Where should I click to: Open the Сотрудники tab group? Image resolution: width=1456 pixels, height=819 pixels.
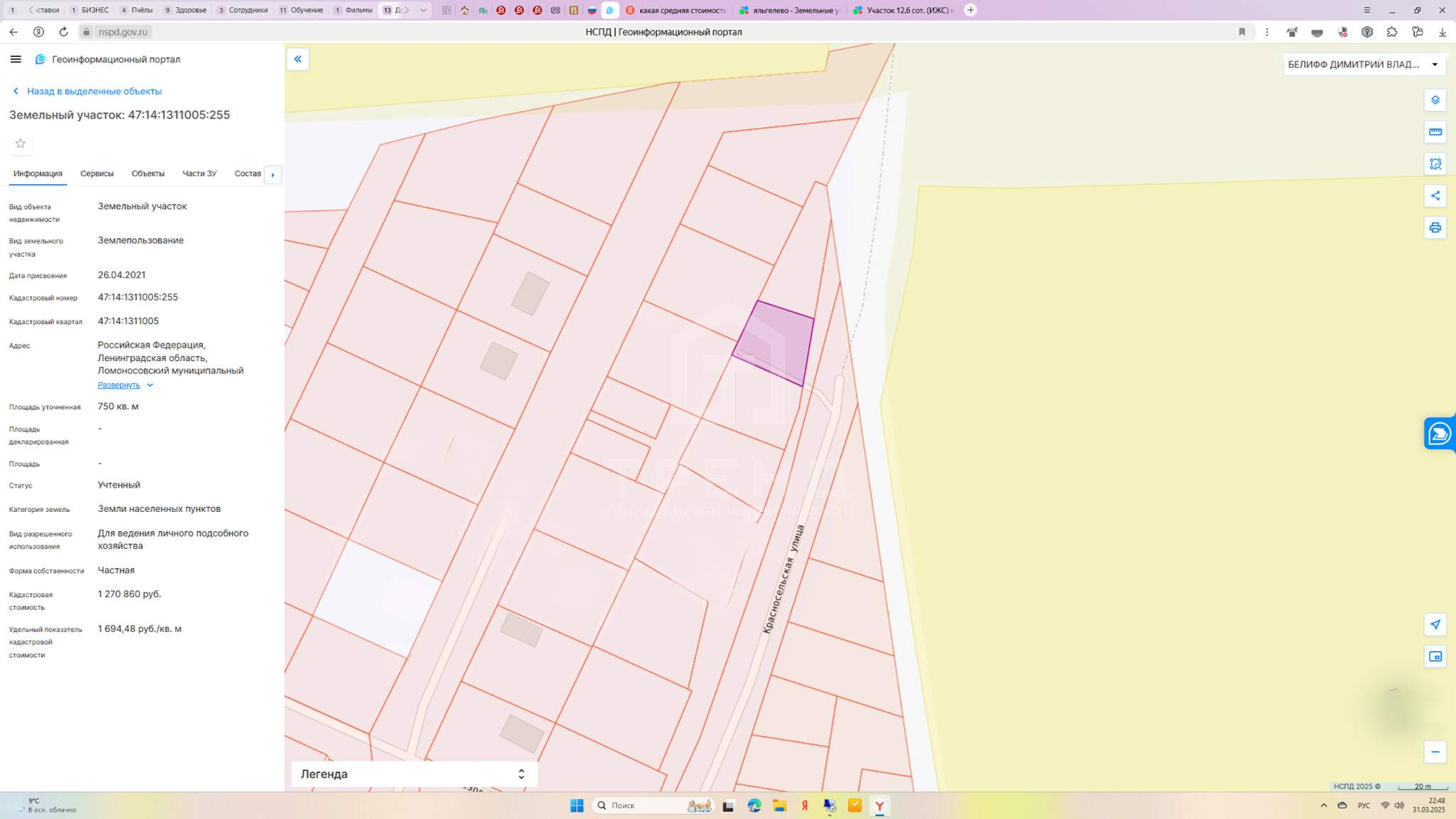242,10
